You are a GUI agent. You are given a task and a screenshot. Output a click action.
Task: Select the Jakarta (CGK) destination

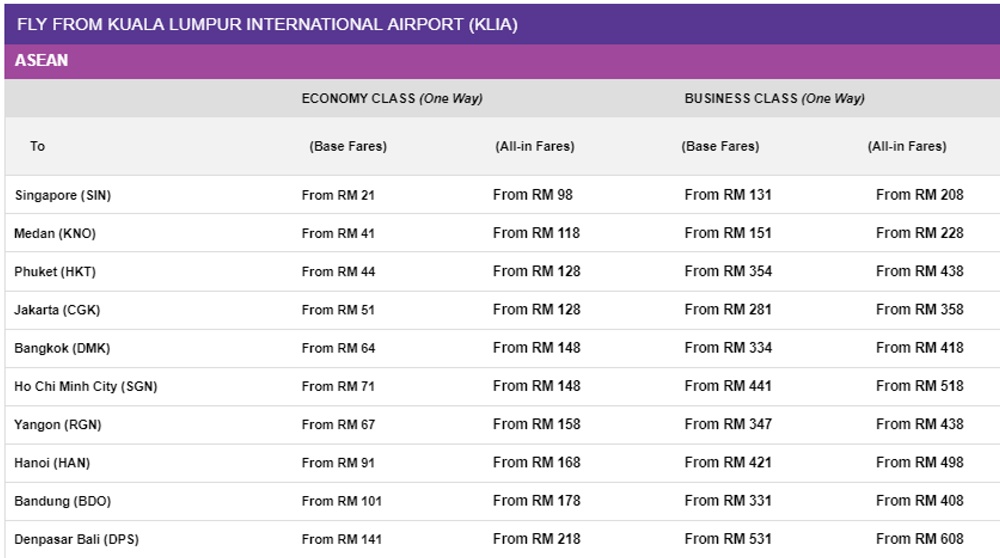pyautogui.click(x=57, y=310)
